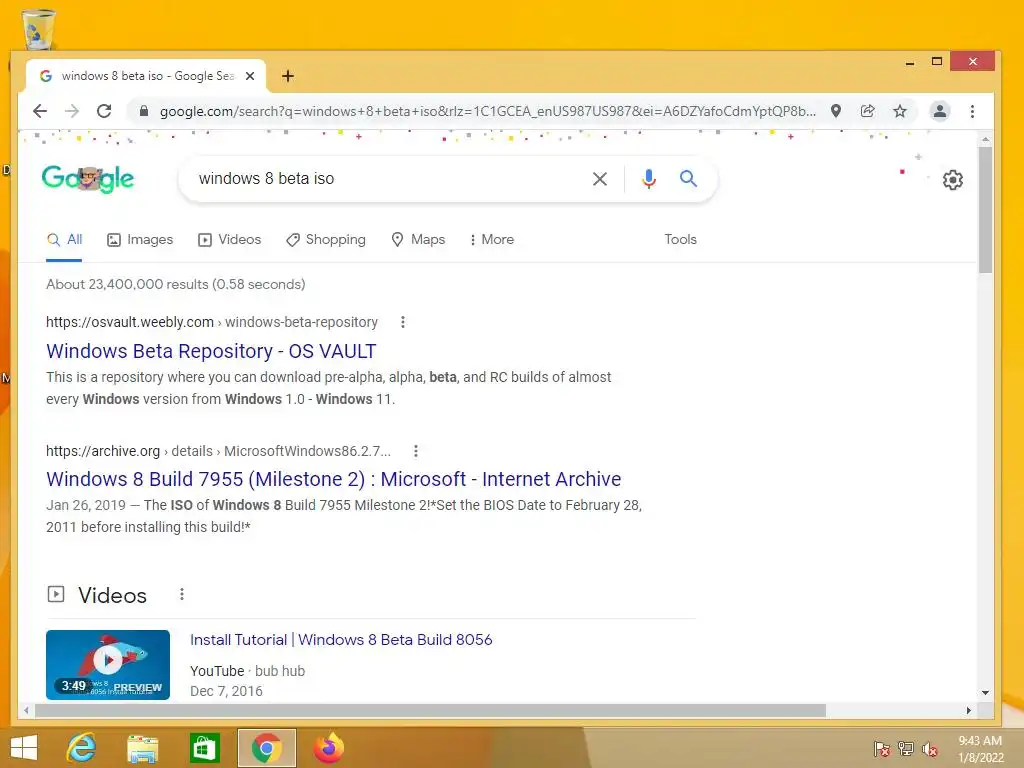Launch Firefox from the taskbar
The image size is (1024, 768).
(x=328, y=748)
